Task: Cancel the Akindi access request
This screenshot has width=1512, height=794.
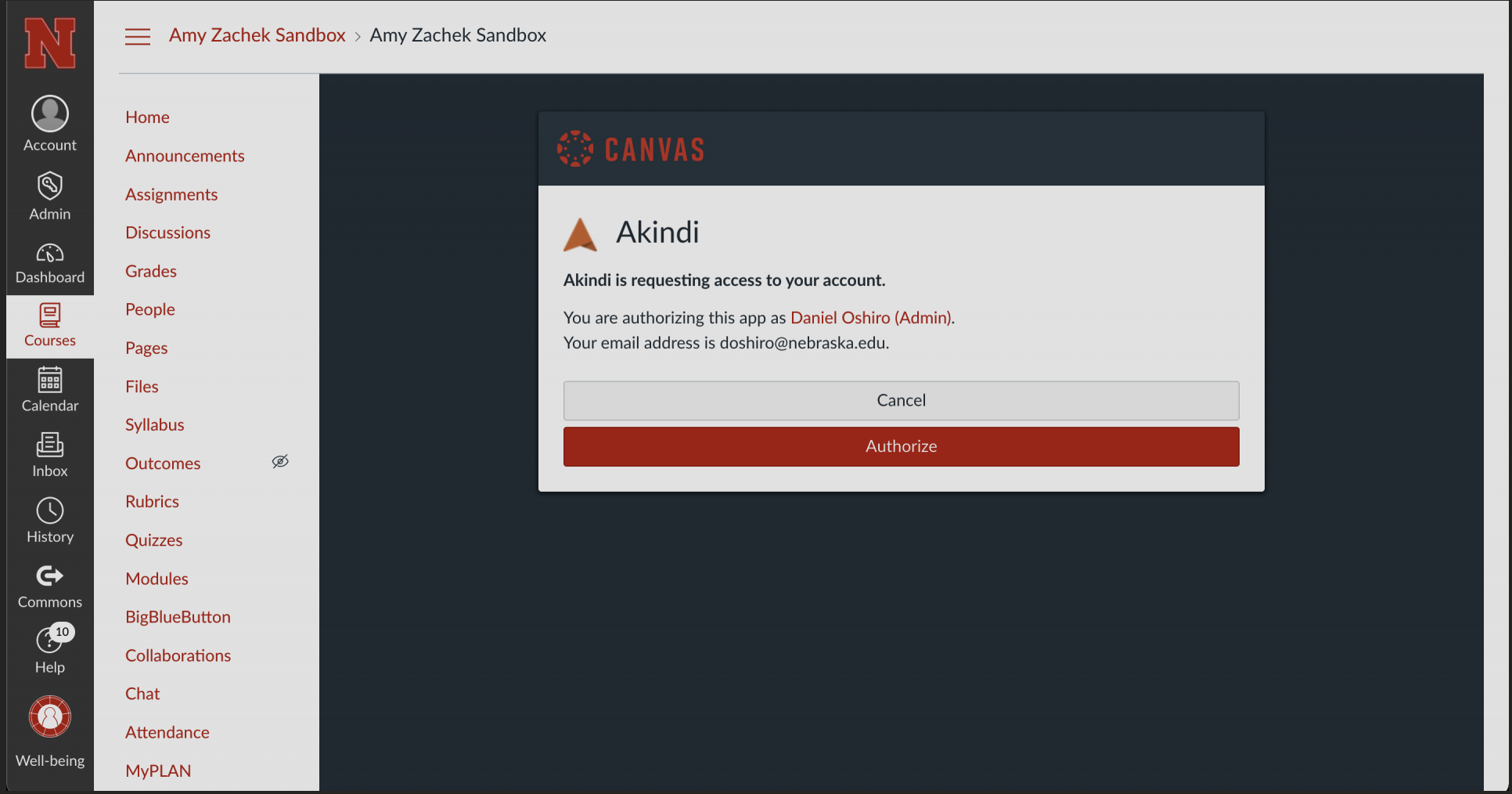Action: coord(901,400)
